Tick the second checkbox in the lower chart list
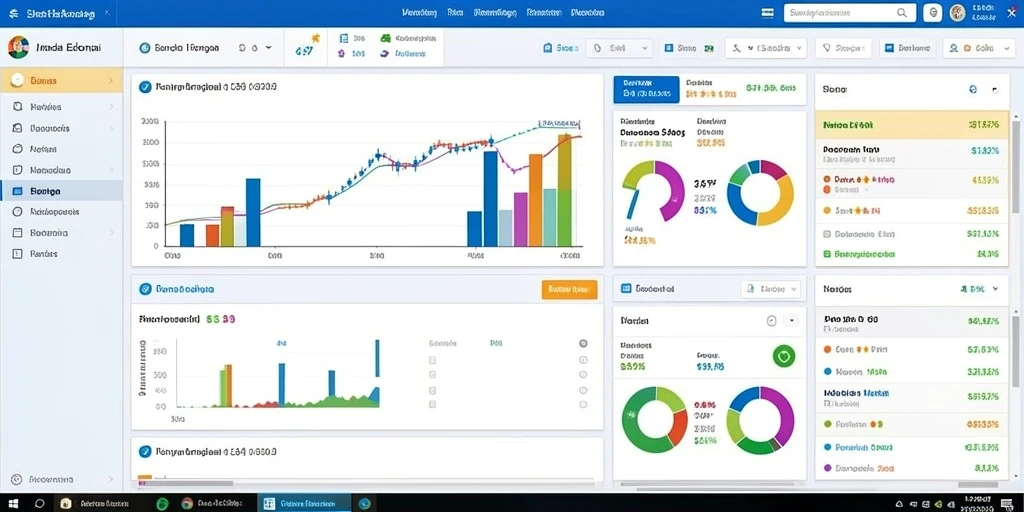This screenshot has height=512, width=1024. coord(432,375)
